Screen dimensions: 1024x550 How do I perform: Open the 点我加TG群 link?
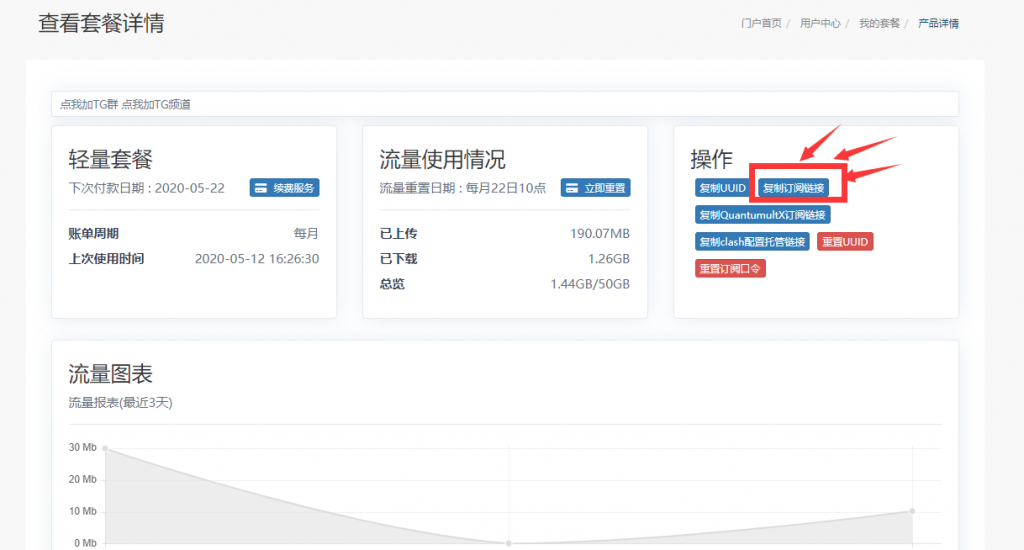(89, 105)
